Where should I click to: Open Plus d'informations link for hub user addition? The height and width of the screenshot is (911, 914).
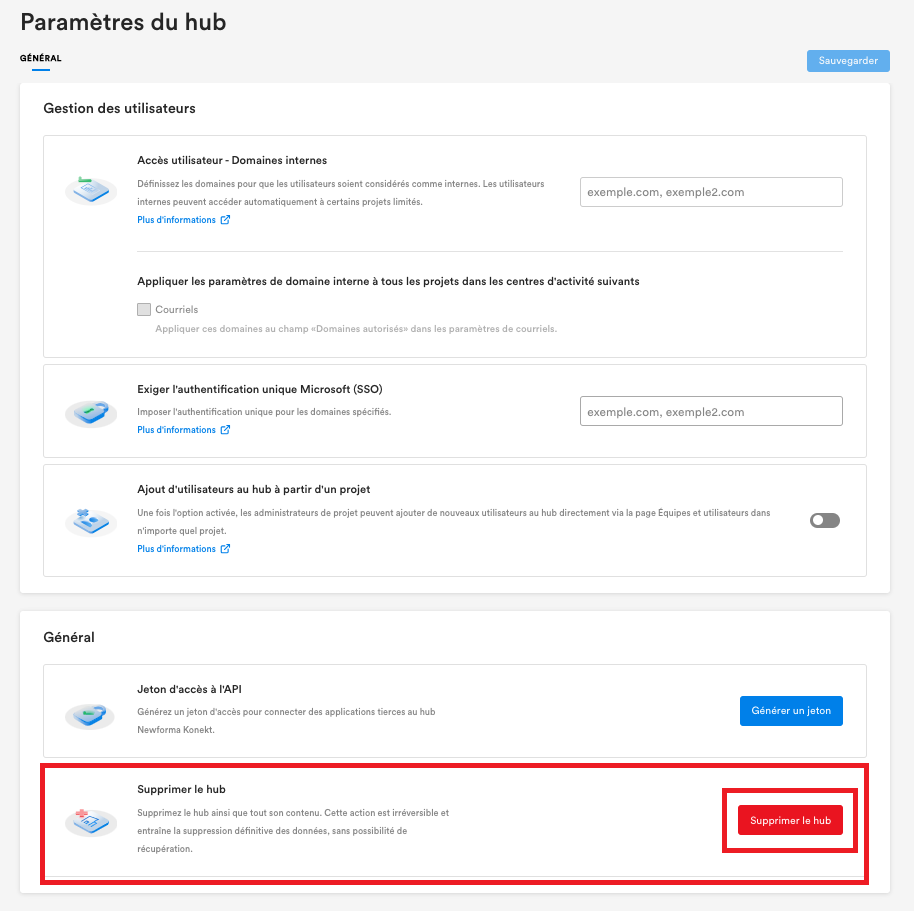[176, 549]
